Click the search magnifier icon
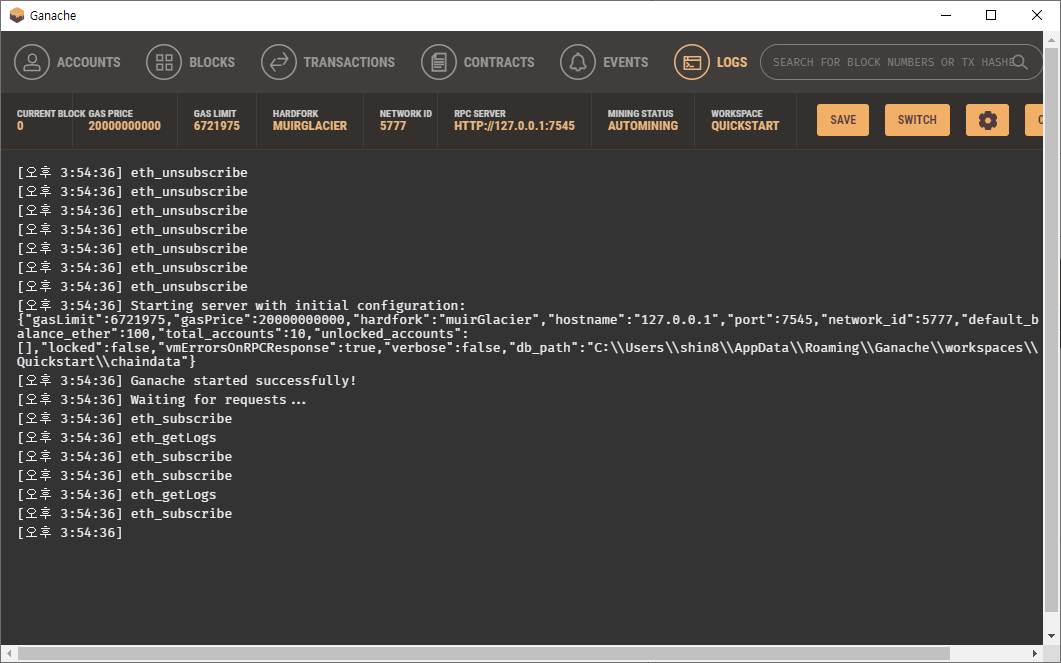Screen dimensions: 1061x663 [x=1020, y=62]
